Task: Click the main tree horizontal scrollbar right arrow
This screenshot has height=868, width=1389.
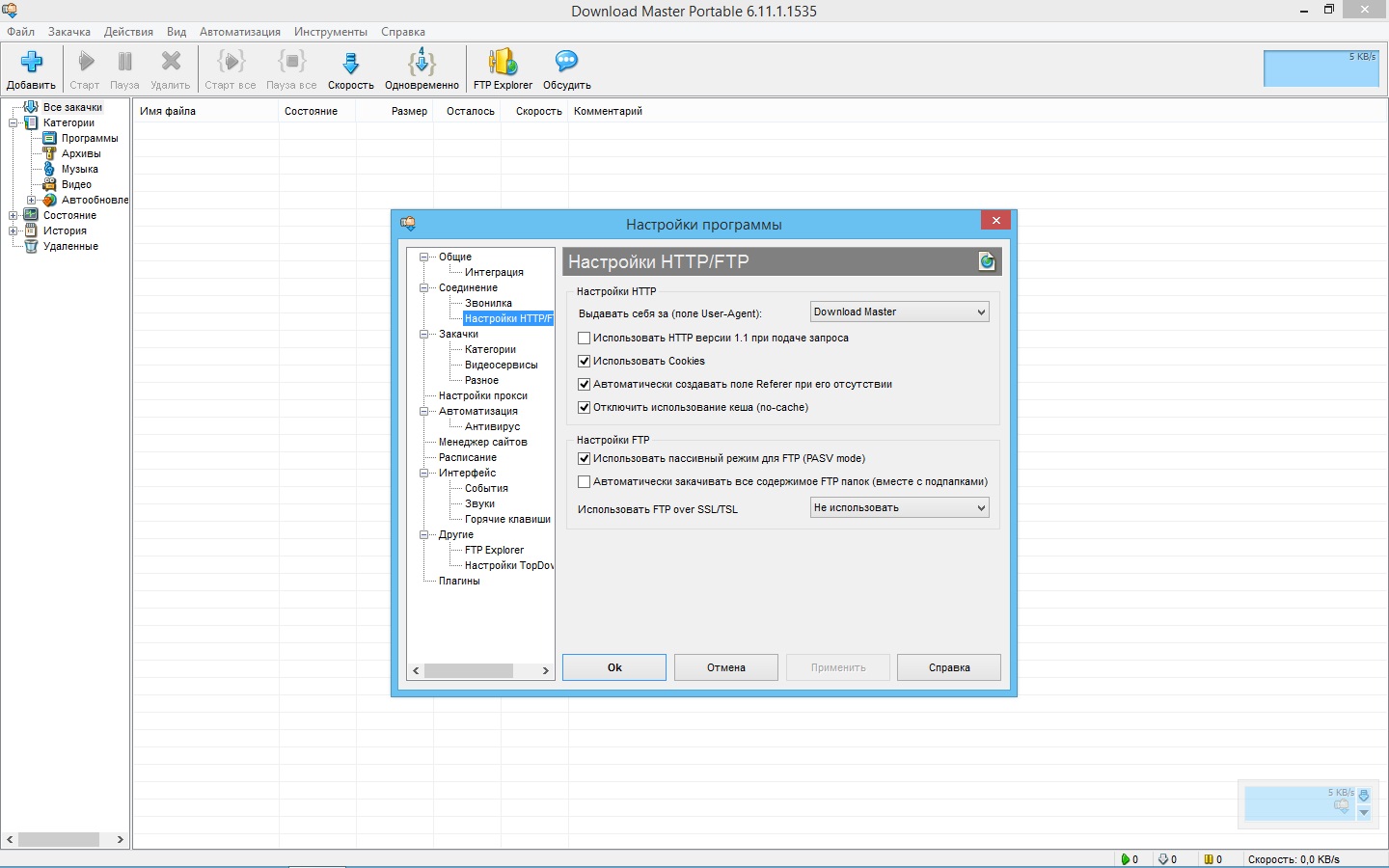Action: pos(120,839)
